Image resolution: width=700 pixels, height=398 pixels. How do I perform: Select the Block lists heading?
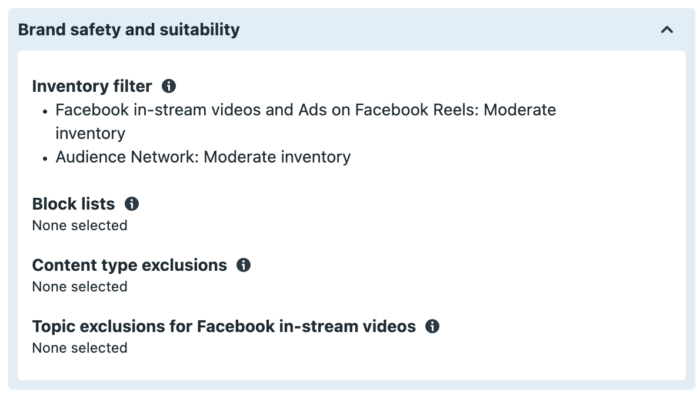point(73,203)
